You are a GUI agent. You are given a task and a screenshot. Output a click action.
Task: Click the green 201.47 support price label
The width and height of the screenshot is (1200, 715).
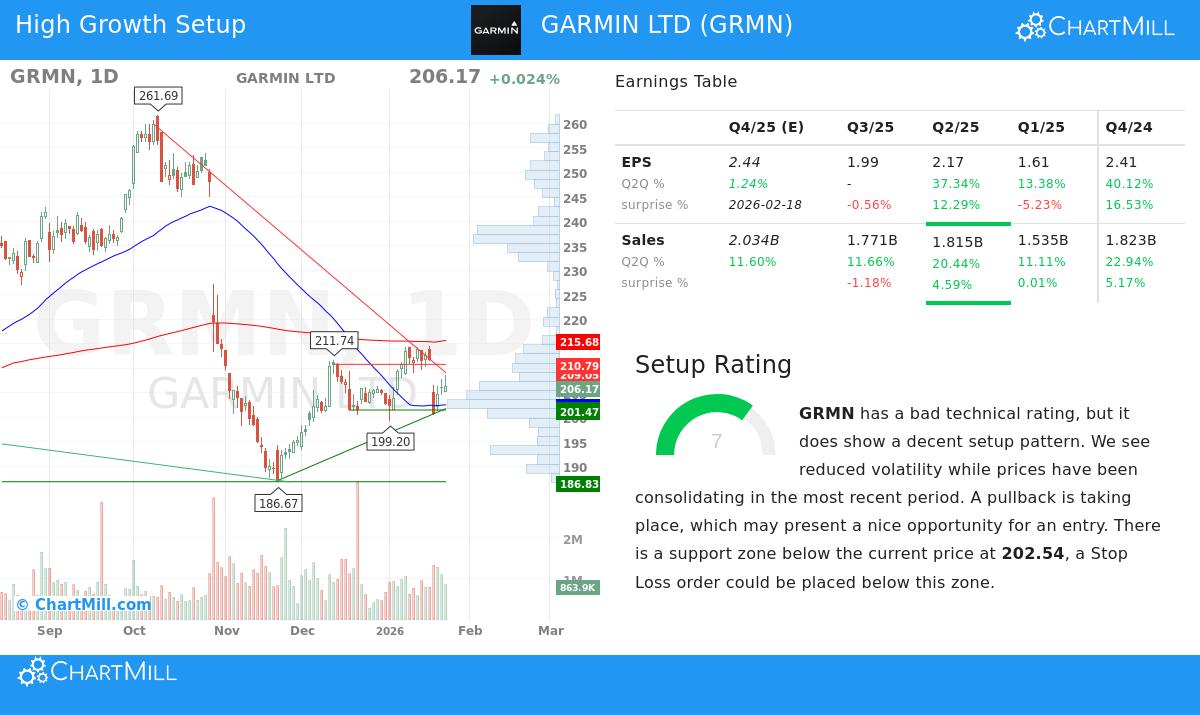point(578,411)
